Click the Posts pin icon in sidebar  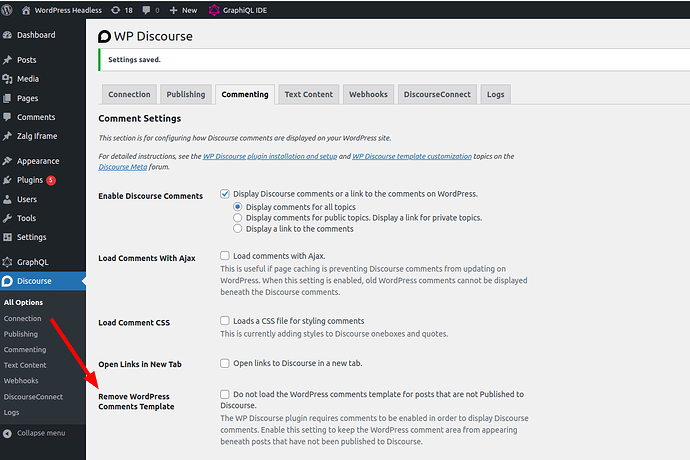point(7,60)
